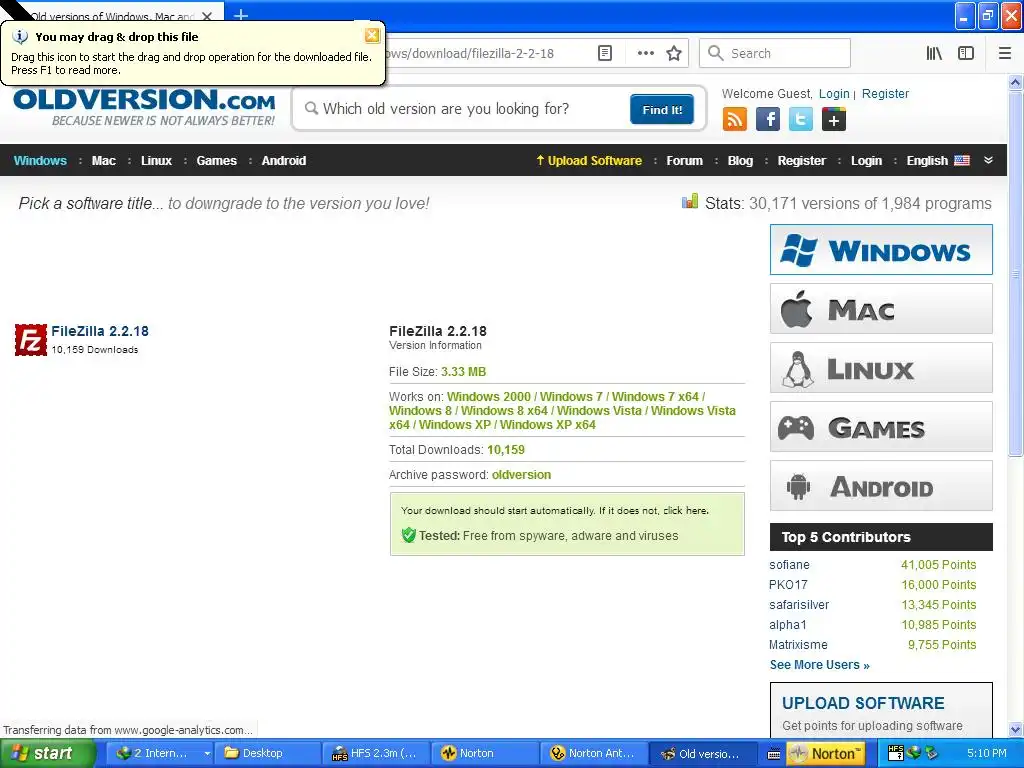
Task: Open contributor safarisilver profile link
Action: pyautogui.click(x=799, y=605)
